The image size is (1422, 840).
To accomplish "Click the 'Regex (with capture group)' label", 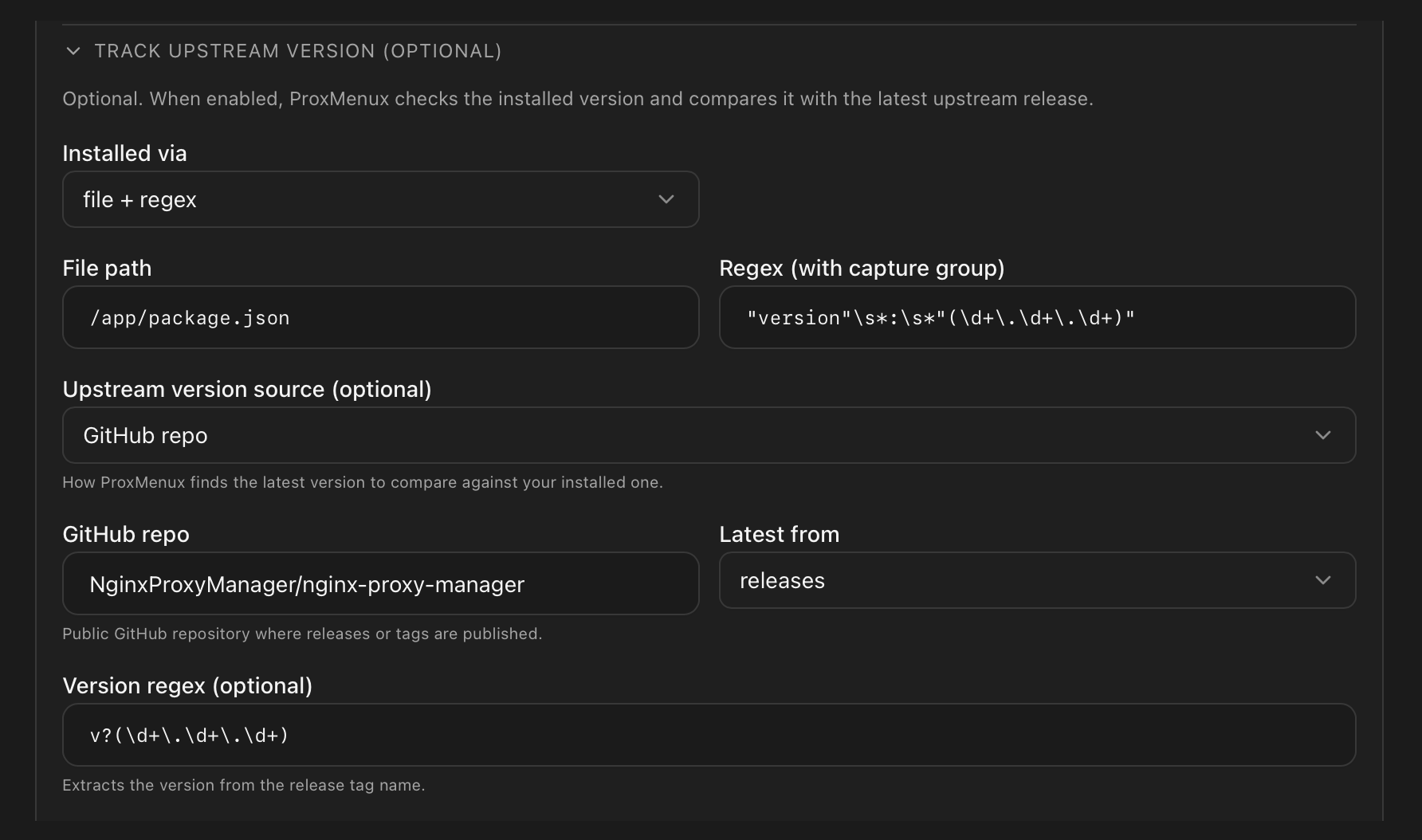I will coord(862,269).
